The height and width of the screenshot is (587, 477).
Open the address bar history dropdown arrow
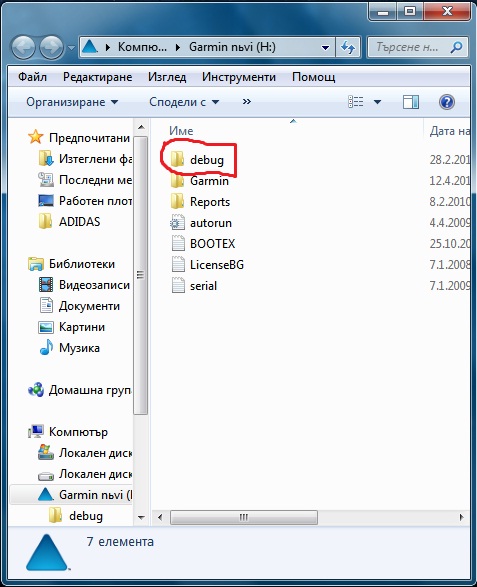[325, 47]
